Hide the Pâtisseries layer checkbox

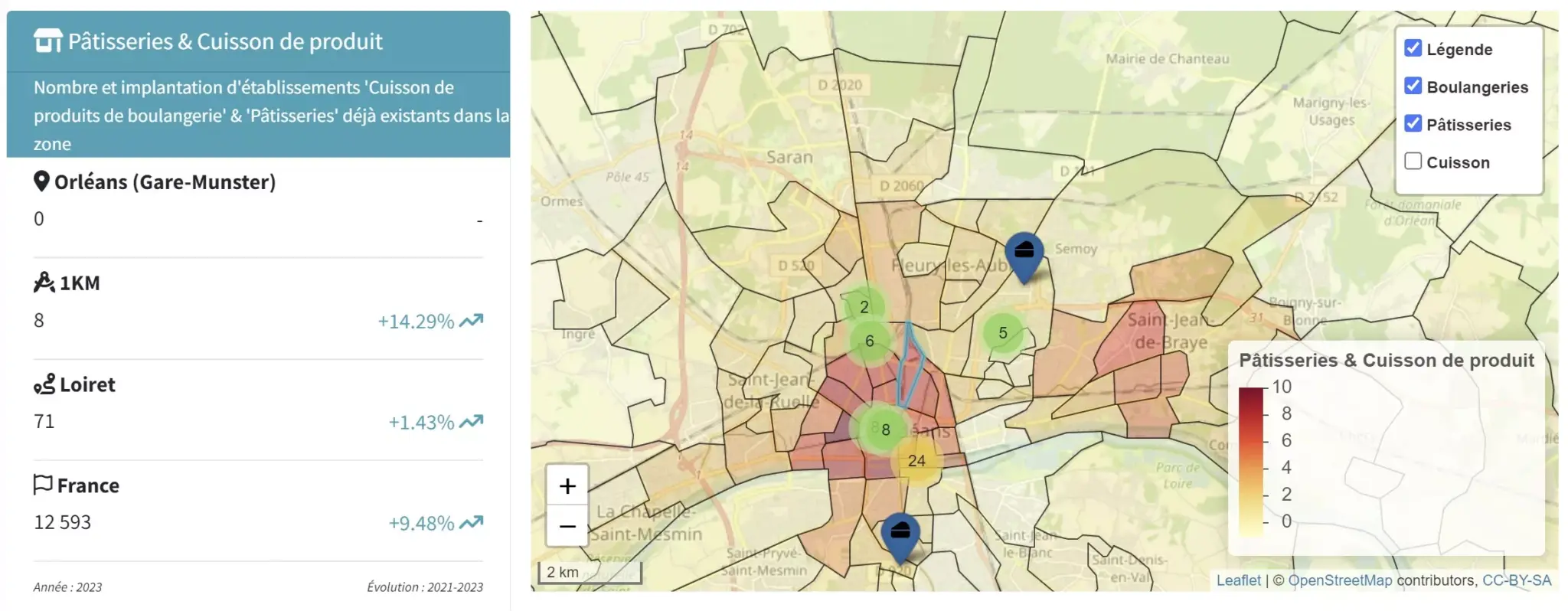coord(1413,123)
